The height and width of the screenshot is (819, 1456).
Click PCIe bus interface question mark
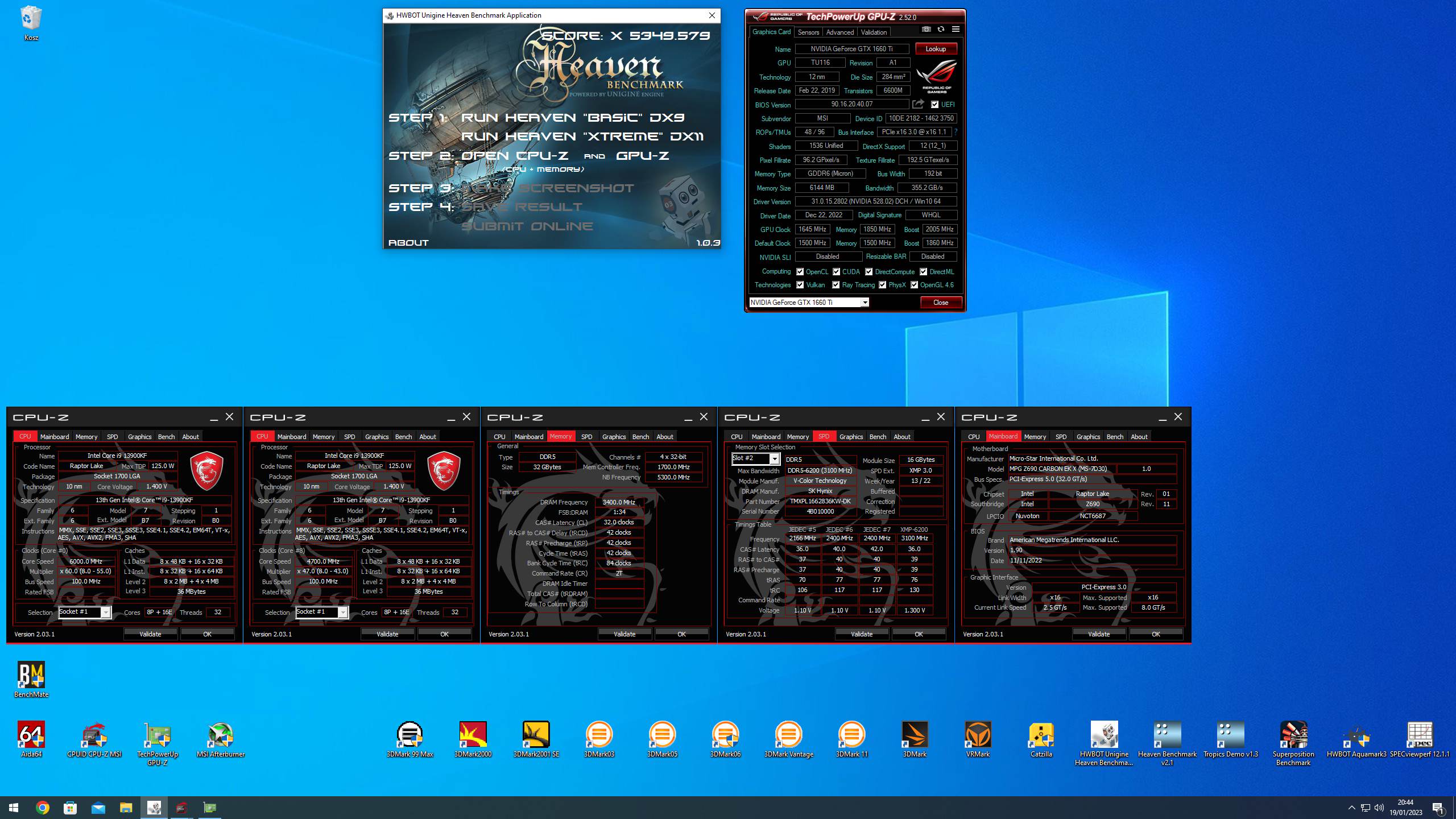[x=955, y=132]
